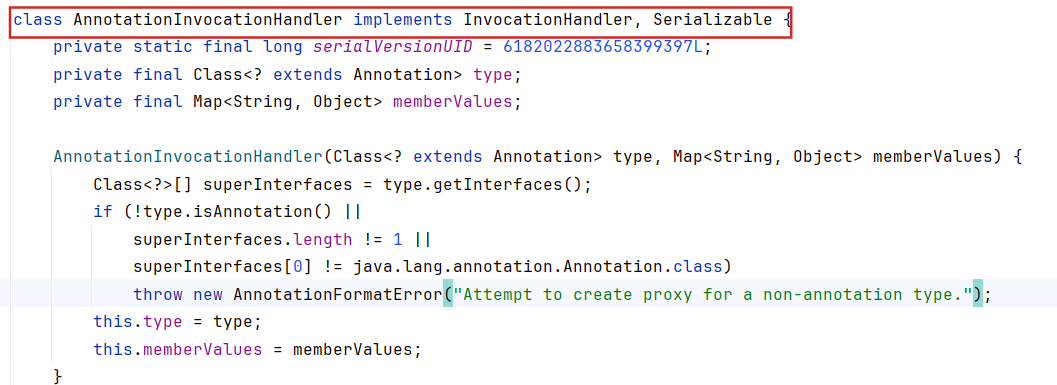Image resolution: width=1057 pixels, height=385 pixels.
Task: Click the purple 'type' field declaration
Action: [493, 75]
